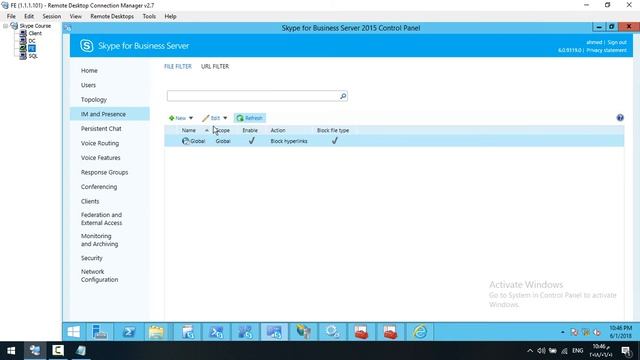Go to Home in the navigation pane
This screenshot has height=360, width=640.
click(x=89, y=71)
